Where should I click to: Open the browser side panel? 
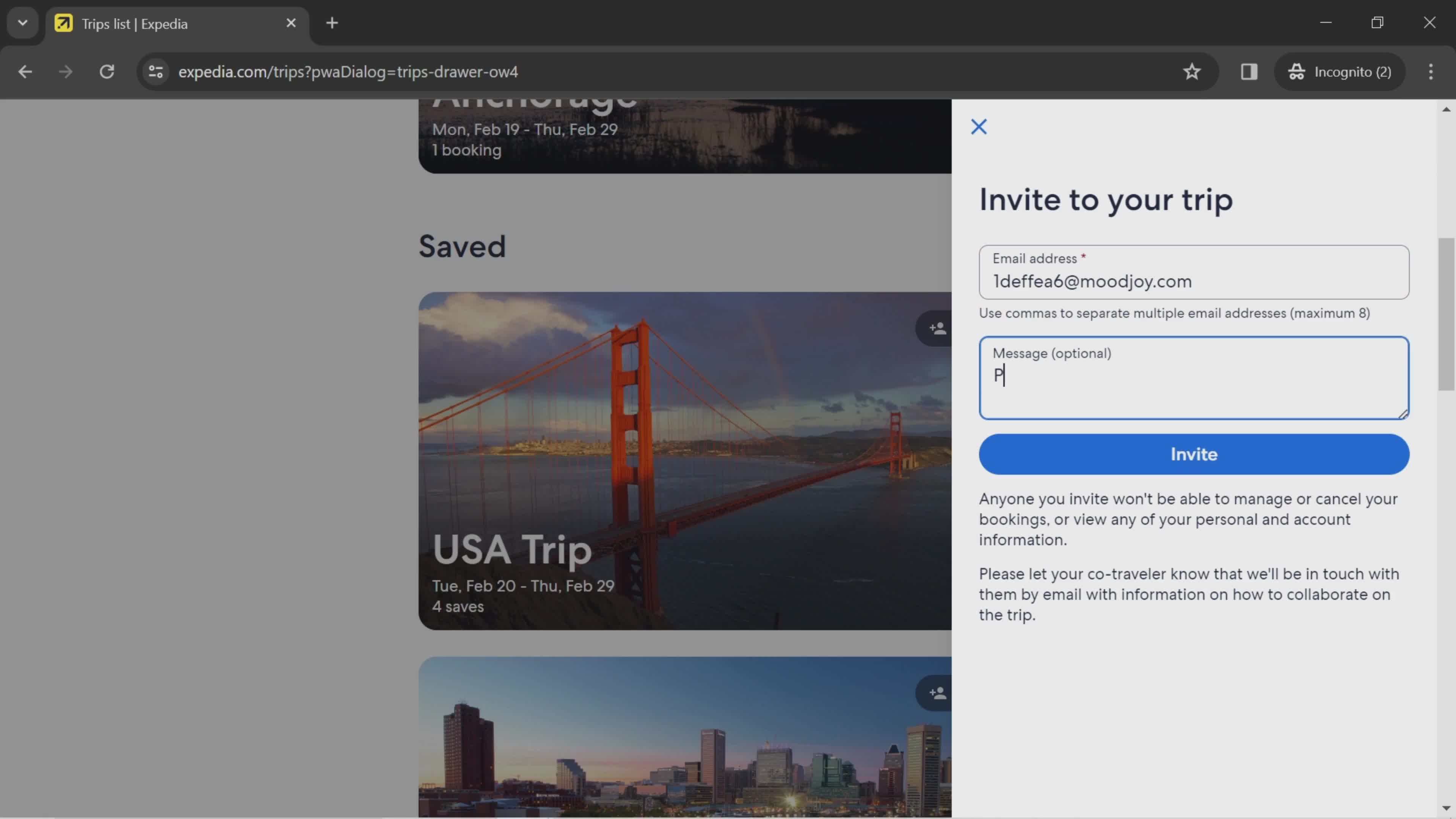pyautogui.click(x=1249, y=72)
